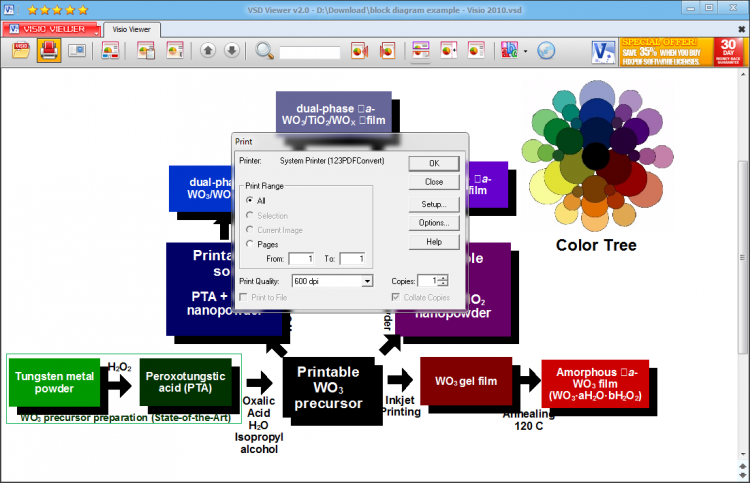Select the Pages print range radio

click(250, 244)
